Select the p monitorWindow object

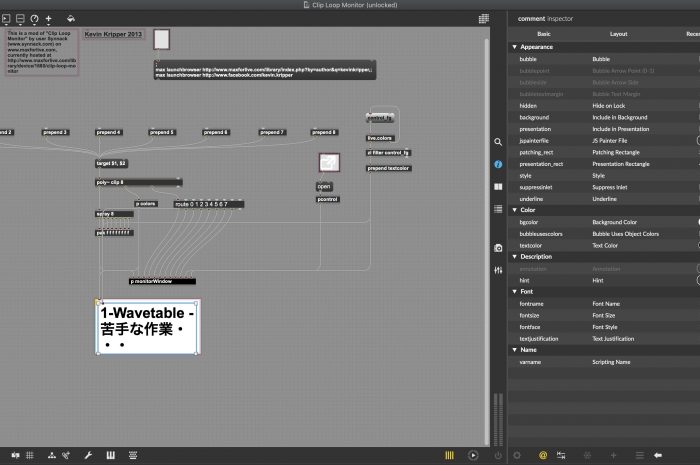click(162, 281)
